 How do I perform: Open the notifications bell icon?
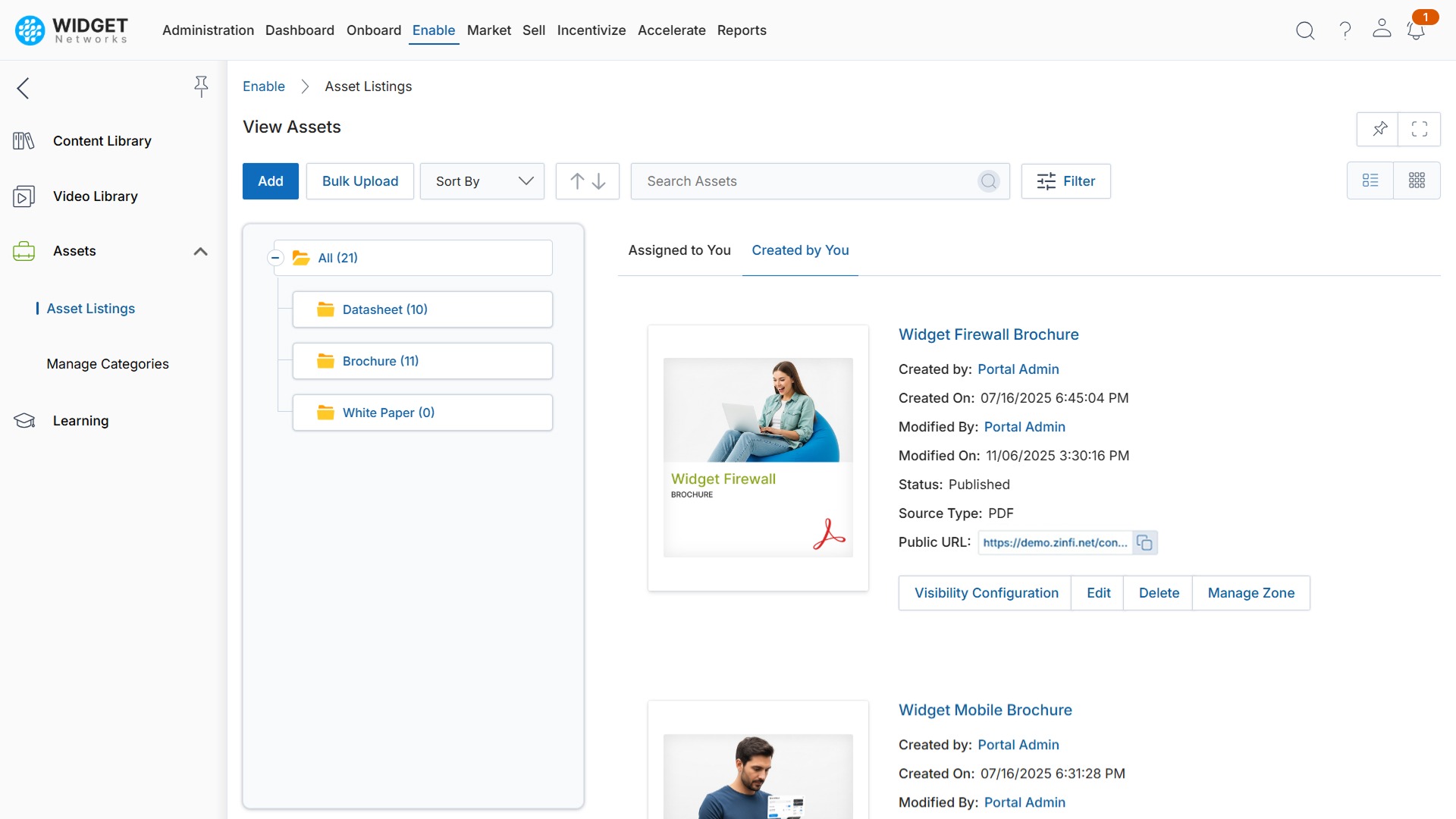coord(1415,30)
